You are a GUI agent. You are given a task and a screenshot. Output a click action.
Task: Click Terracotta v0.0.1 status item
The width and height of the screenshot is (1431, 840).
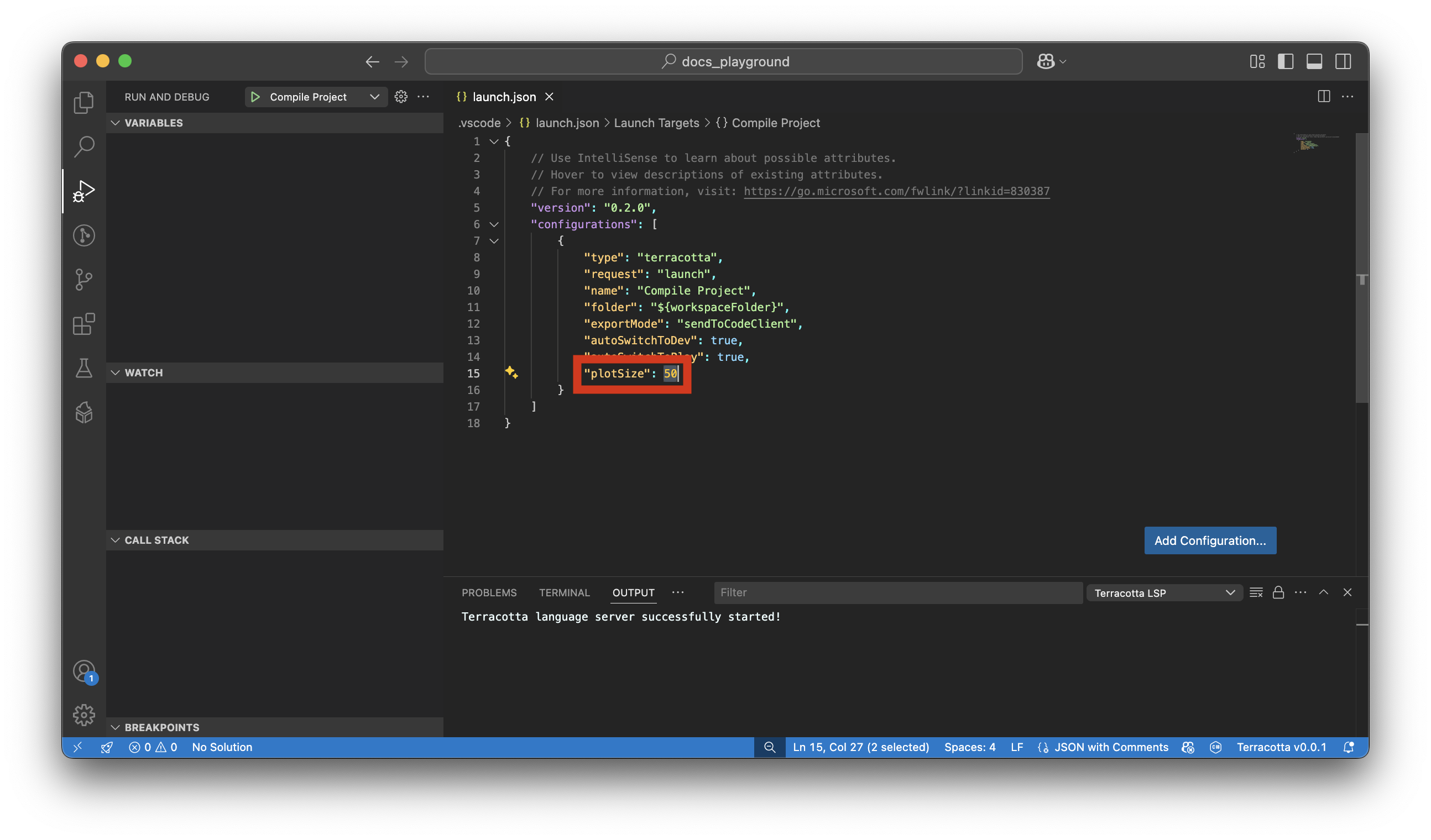coord(1281,748)
